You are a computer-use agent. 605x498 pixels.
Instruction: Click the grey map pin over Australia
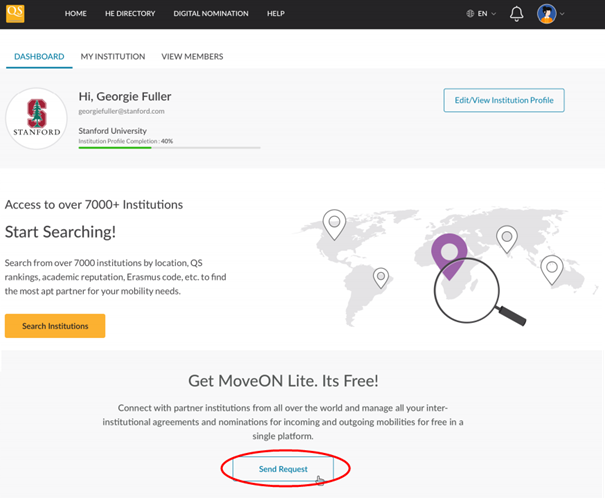551,267
